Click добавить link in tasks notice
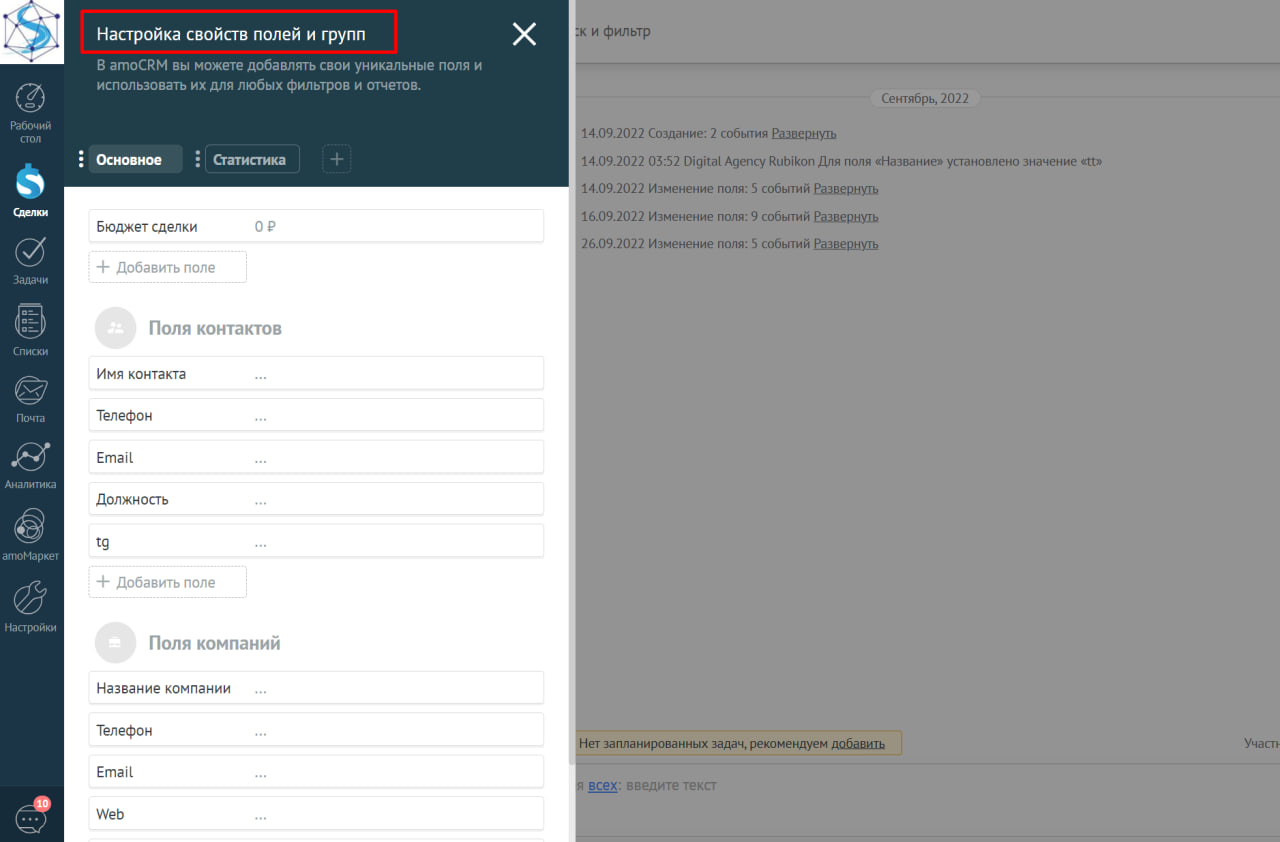This screenshot has width=1280, height=842. [x=858, y=743]
